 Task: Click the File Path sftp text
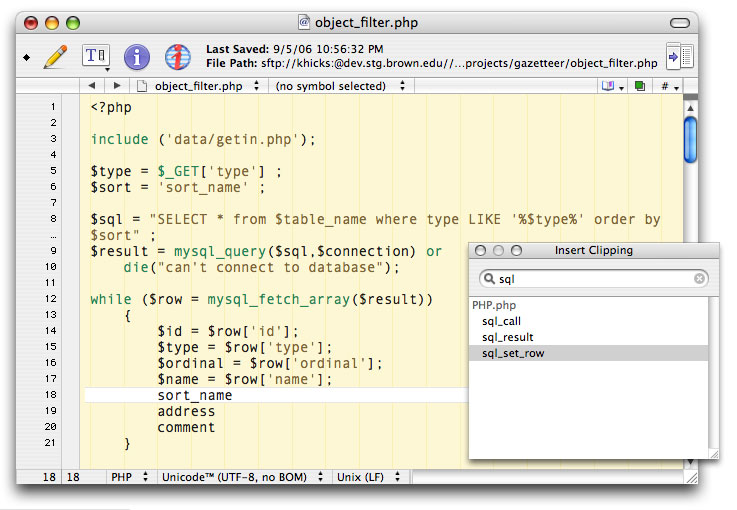431,63
